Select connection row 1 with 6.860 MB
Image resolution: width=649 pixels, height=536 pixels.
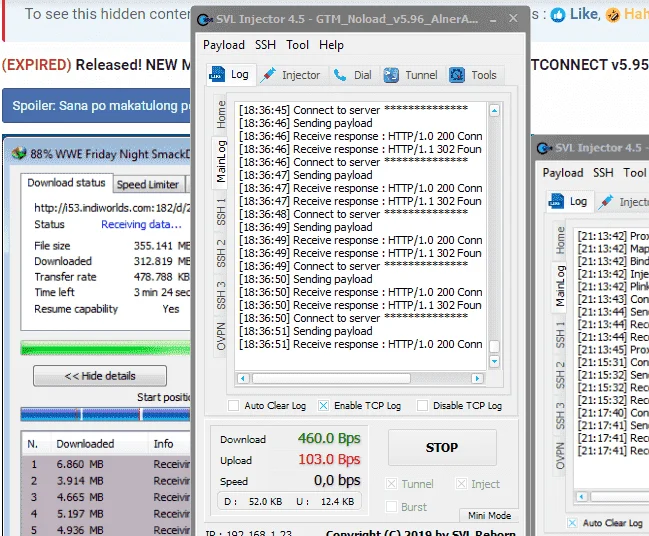click(106, 464)
